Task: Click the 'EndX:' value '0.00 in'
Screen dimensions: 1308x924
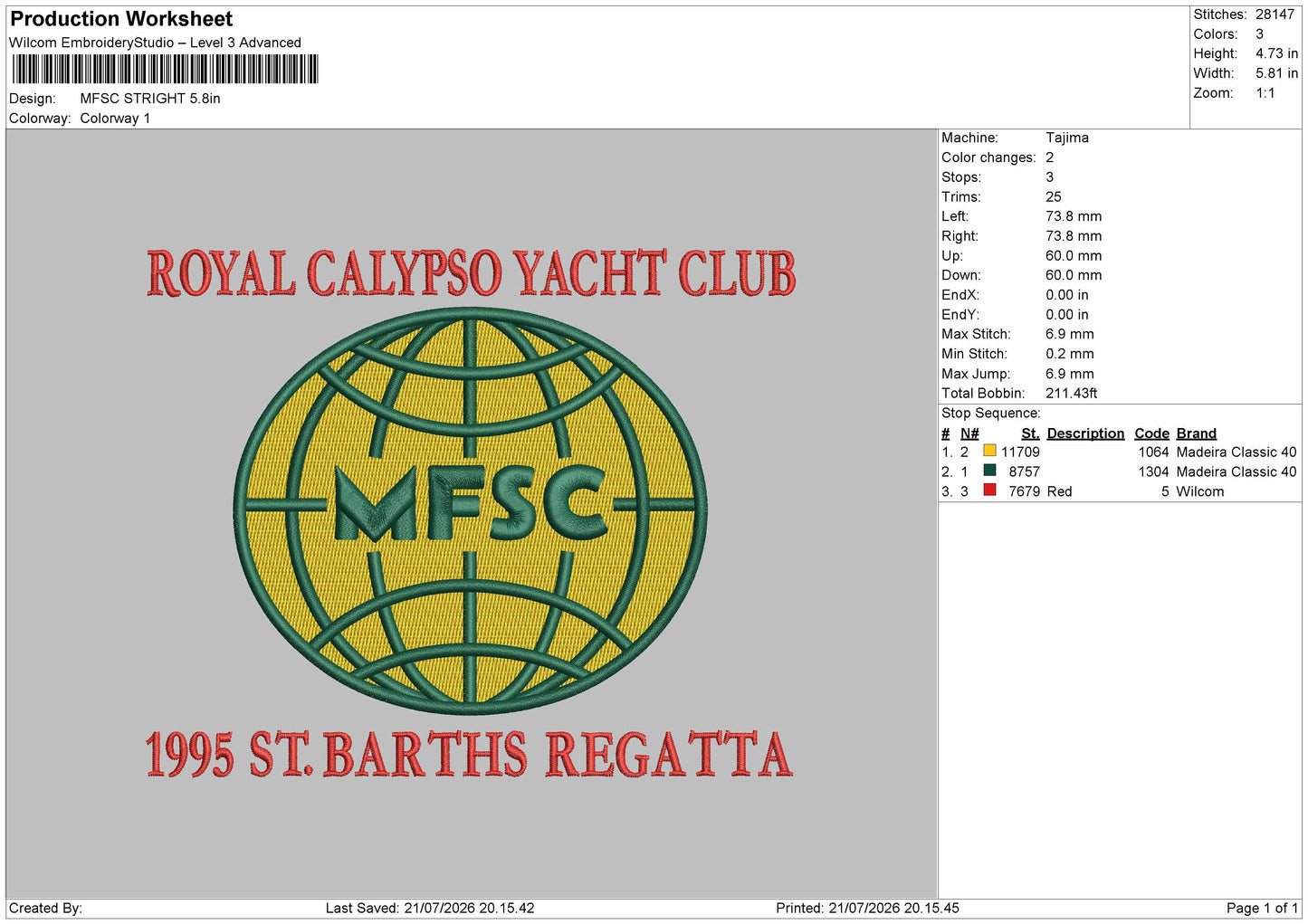Action: coord(1067,295)
